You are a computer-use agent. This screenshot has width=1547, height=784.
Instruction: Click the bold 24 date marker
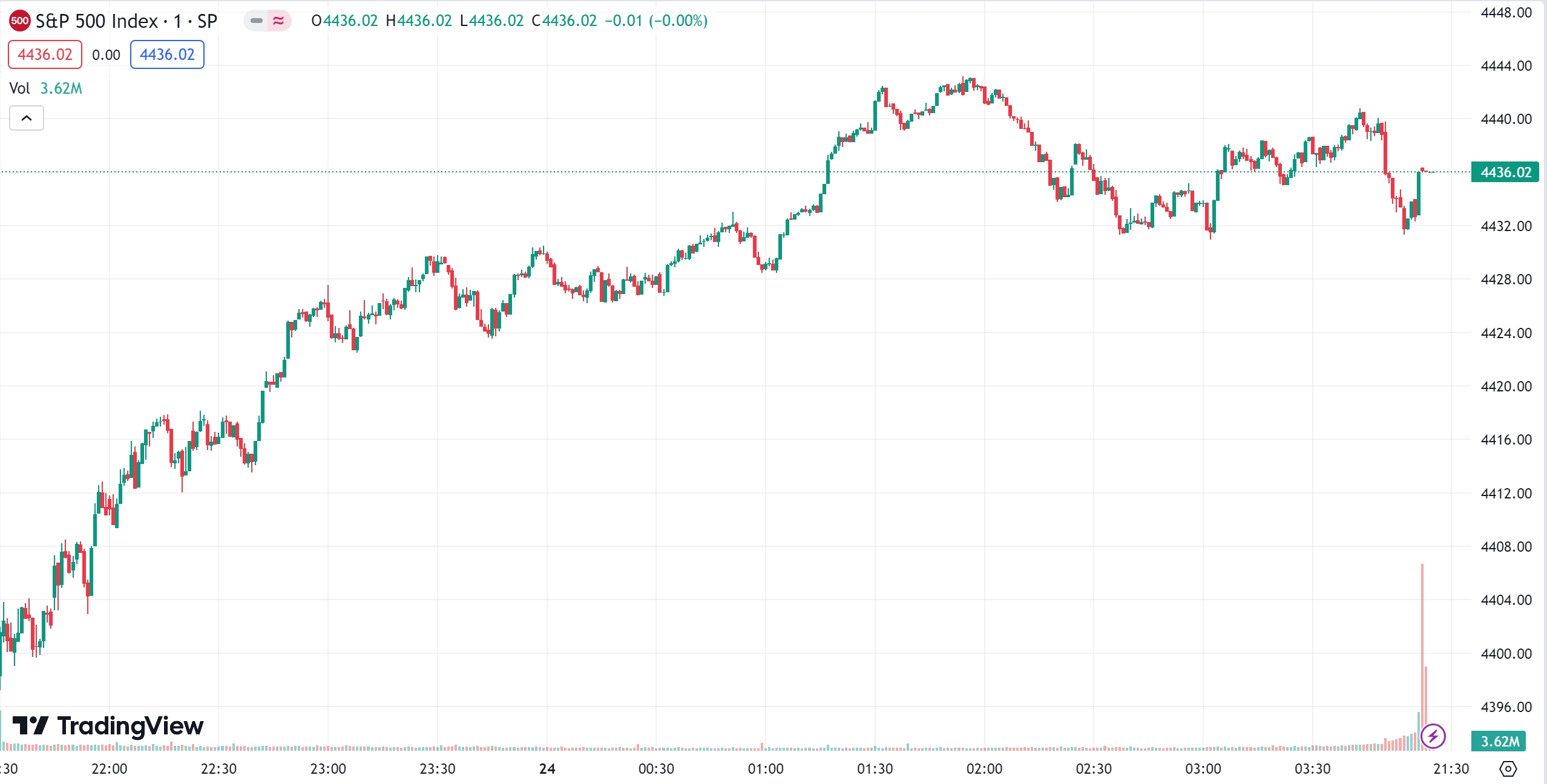pyautogui.click(x=547, y=769)
